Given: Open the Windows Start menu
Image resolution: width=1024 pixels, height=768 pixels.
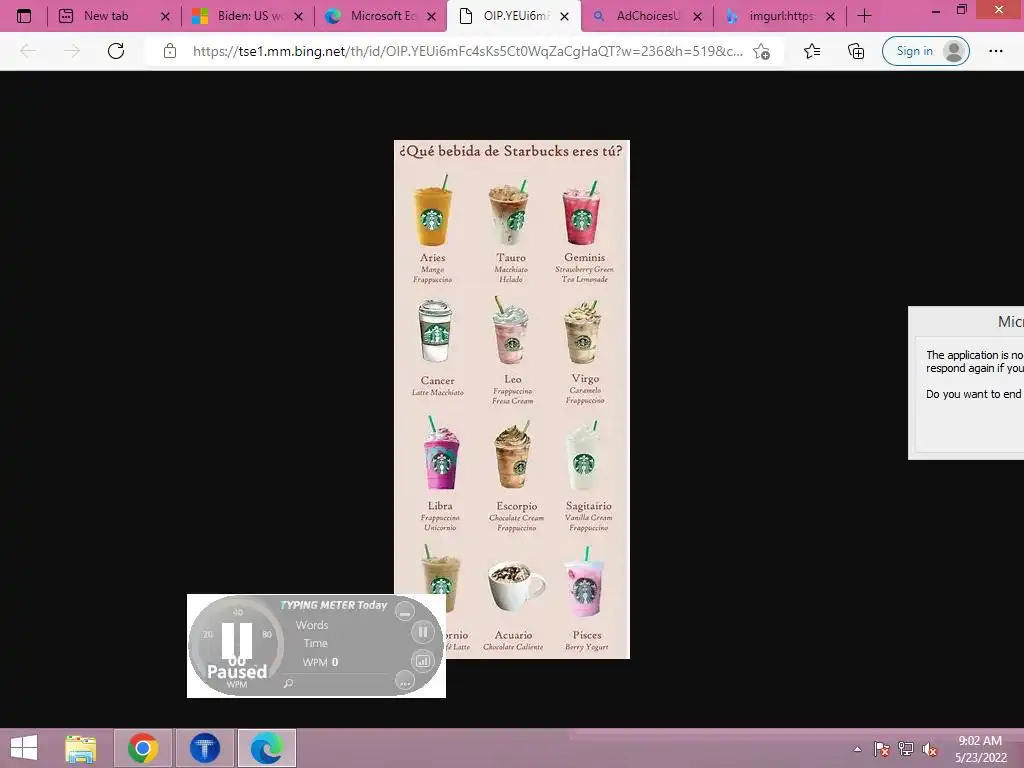Looking at the screenshot, I should coord(24,748).
